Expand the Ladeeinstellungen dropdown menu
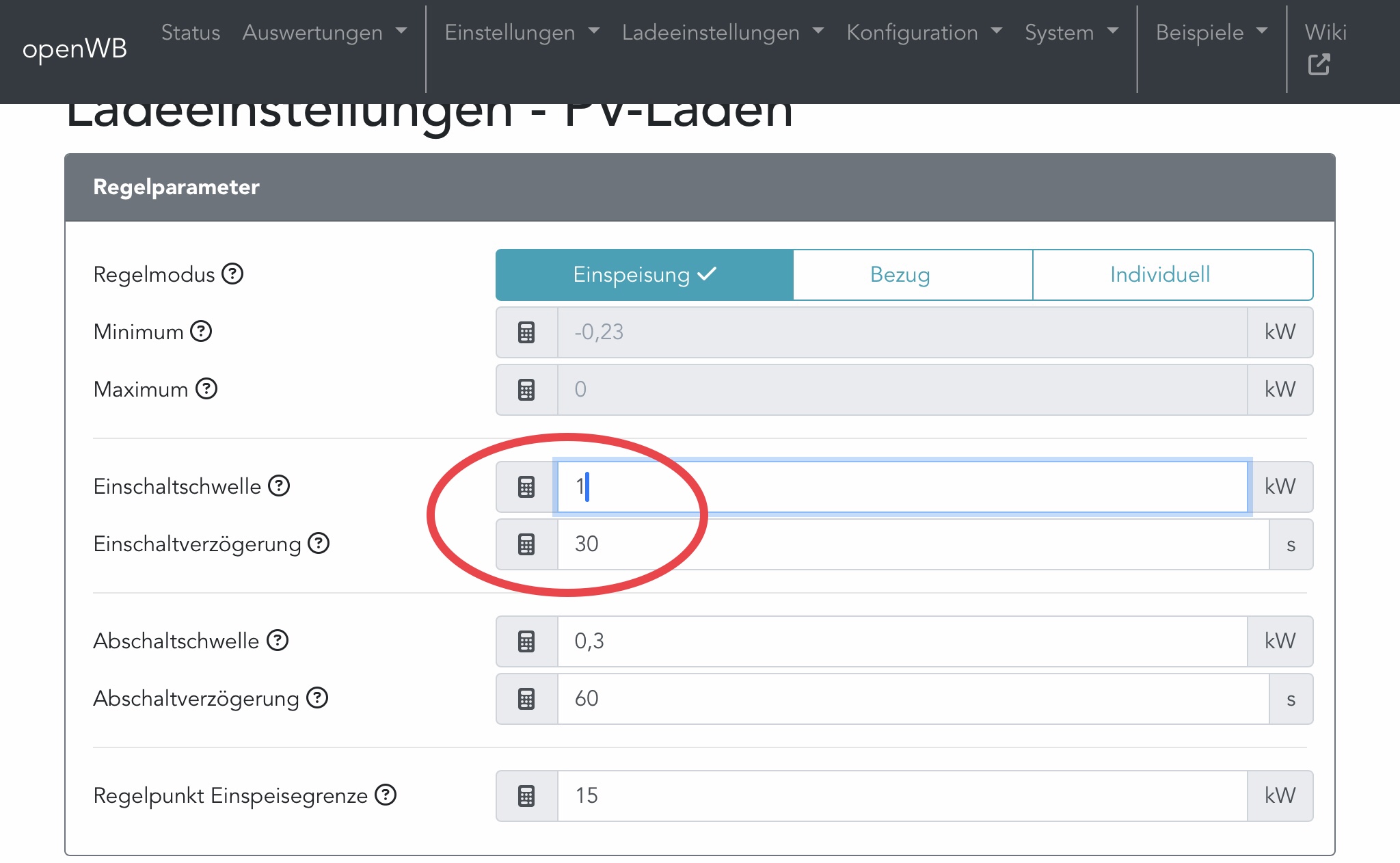1400x863 pixels. (x=723, y=32)
